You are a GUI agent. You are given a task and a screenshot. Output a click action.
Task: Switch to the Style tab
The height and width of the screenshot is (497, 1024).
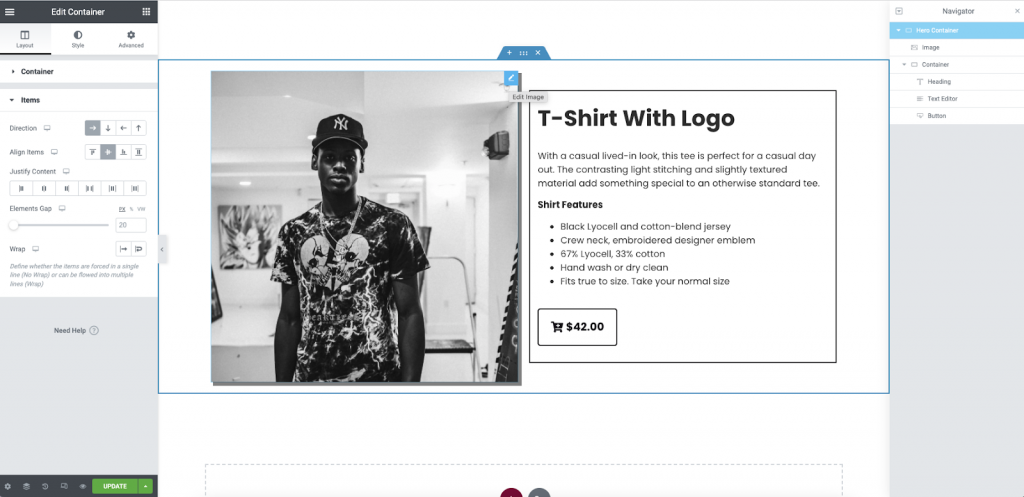[78, 39]
